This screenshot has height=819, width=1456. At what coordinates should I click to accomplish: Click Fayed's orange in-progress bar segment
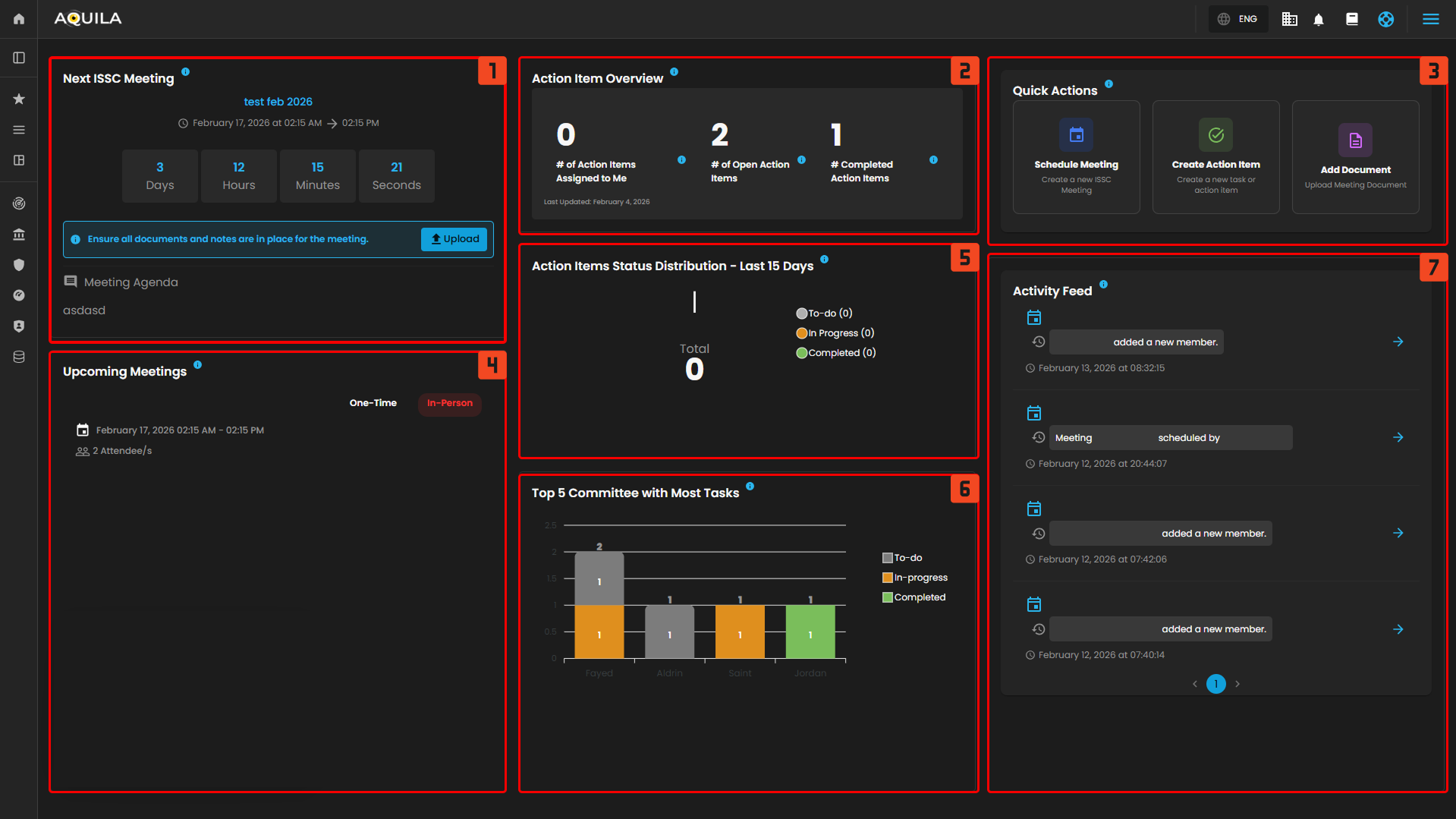[x=599, y=632]
